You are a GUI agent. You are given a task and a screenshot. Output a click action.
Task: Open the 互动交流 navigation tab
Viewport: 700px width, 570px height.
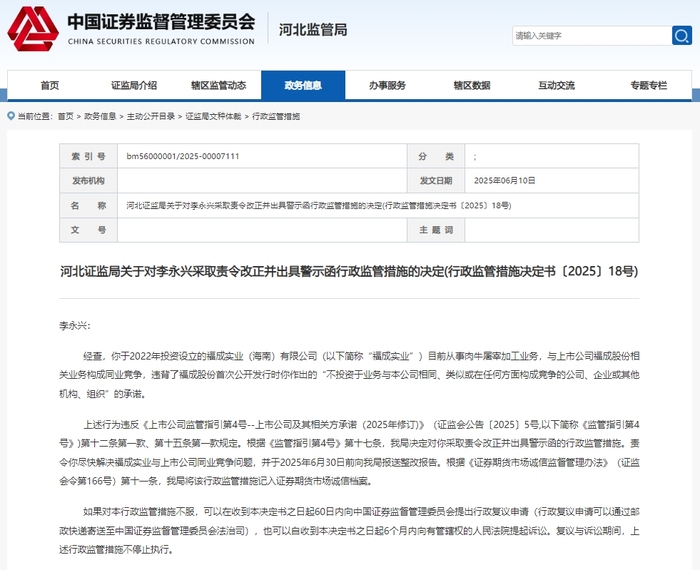(556, 85)
